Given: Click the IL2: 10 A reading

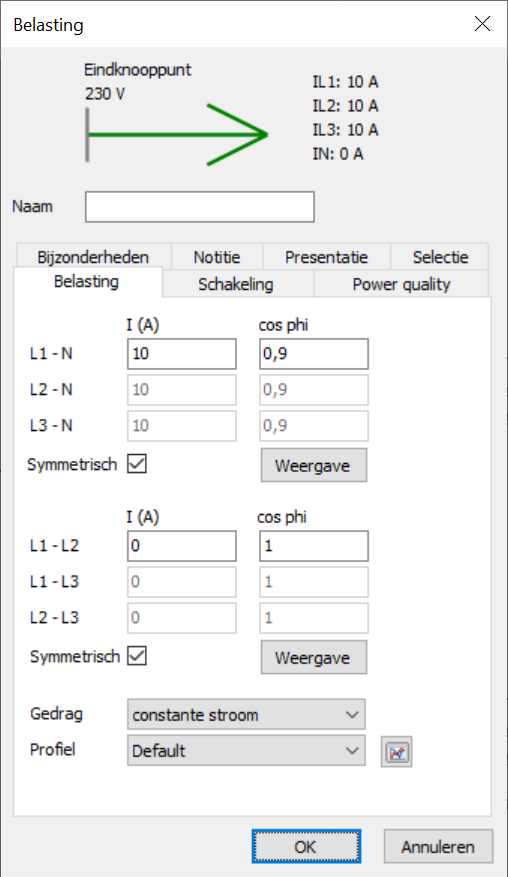Looking at the screenshot, I should coord(345,106).
